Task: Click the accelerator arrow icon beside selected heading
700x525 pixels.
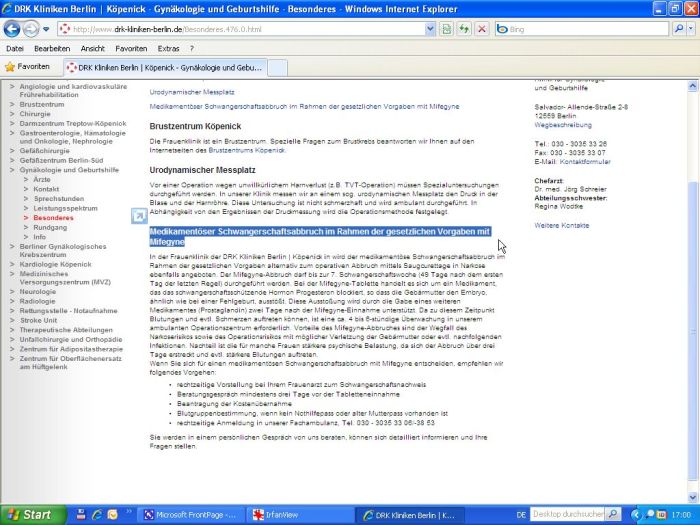Action: pyautogui.click(x=139, y=216)
